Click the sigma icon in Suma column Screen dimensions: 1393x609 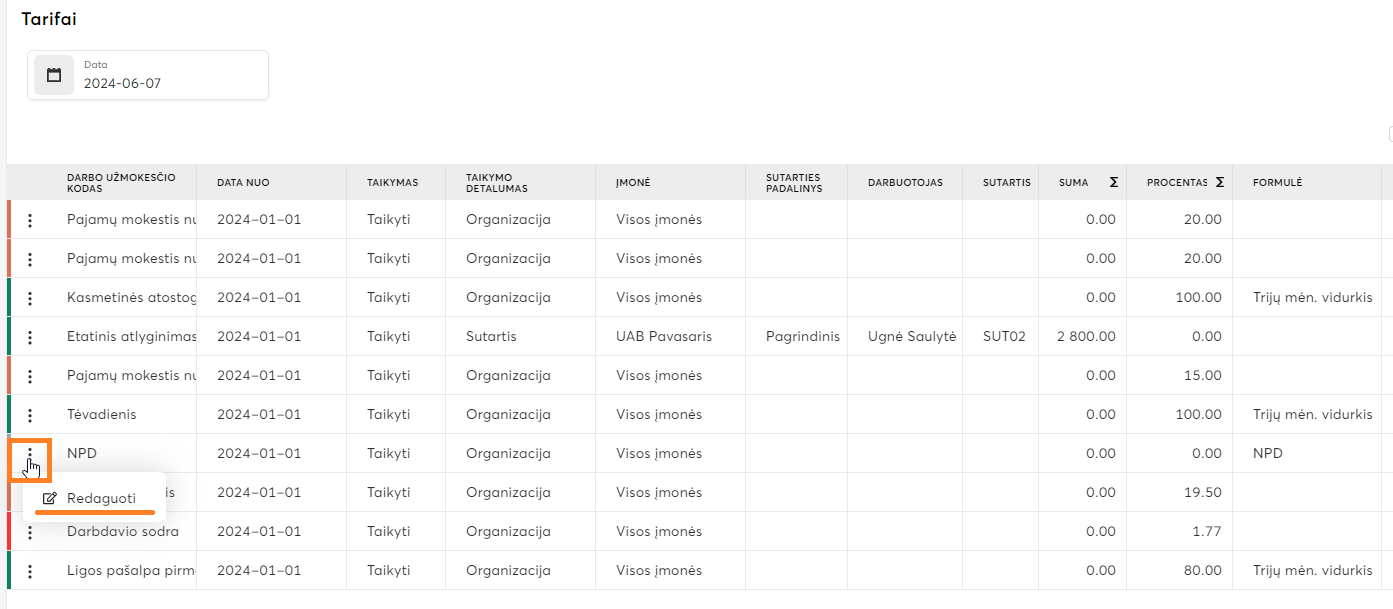click(1113, 182)
